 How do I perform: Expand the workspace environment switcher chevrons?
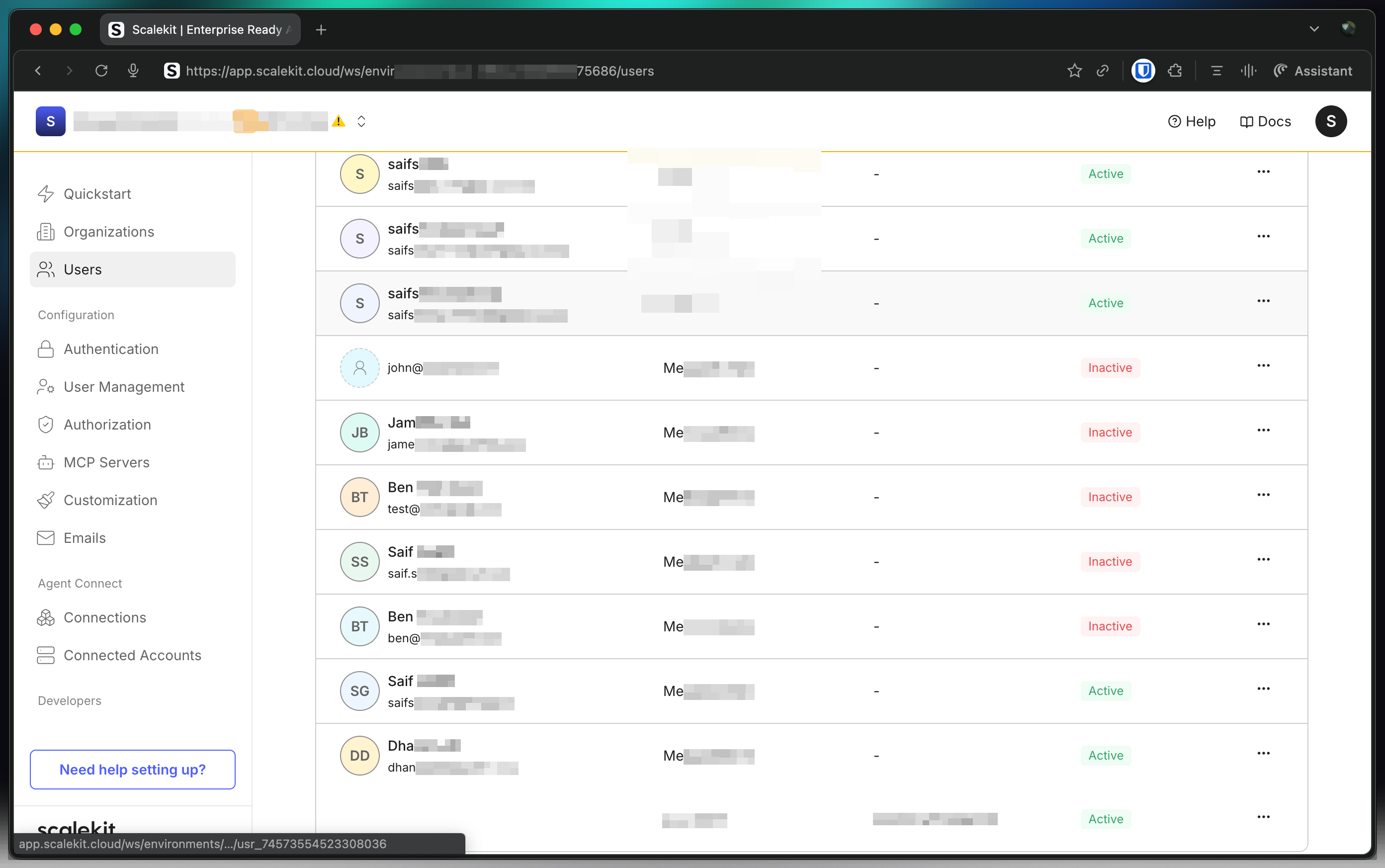point(361,121)
